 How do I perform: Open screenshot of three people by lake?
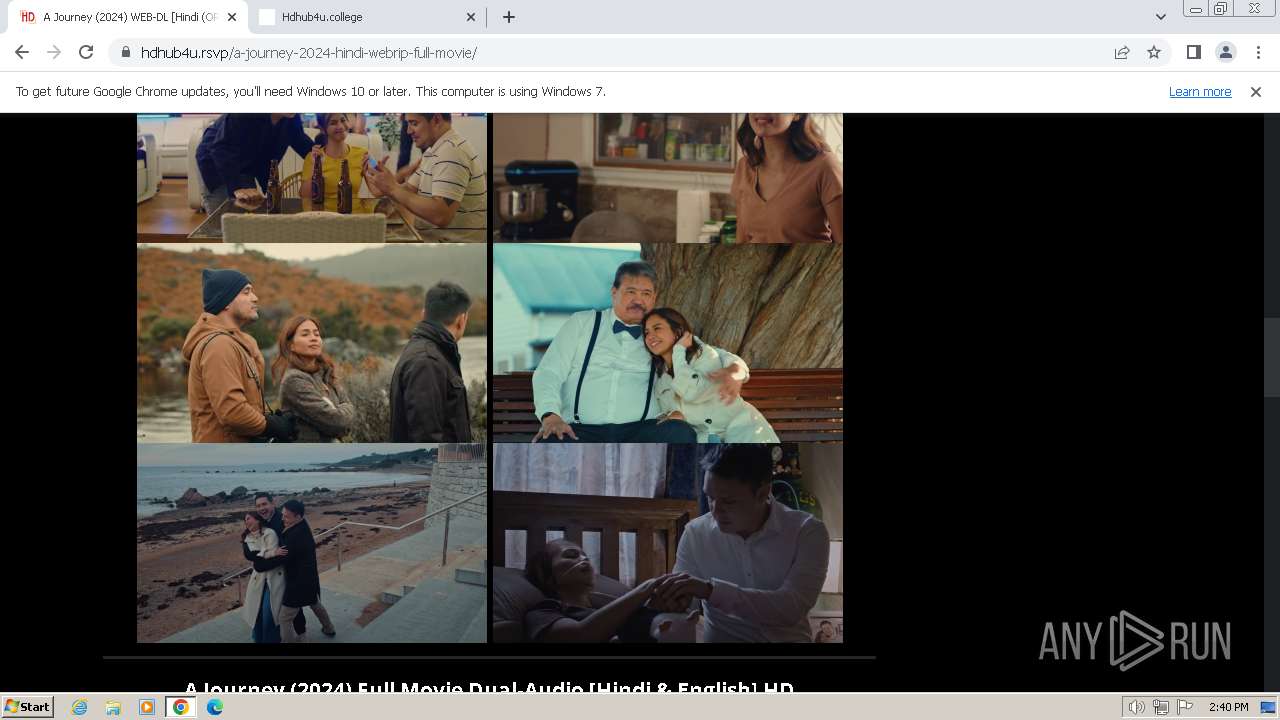click(312, 343)
